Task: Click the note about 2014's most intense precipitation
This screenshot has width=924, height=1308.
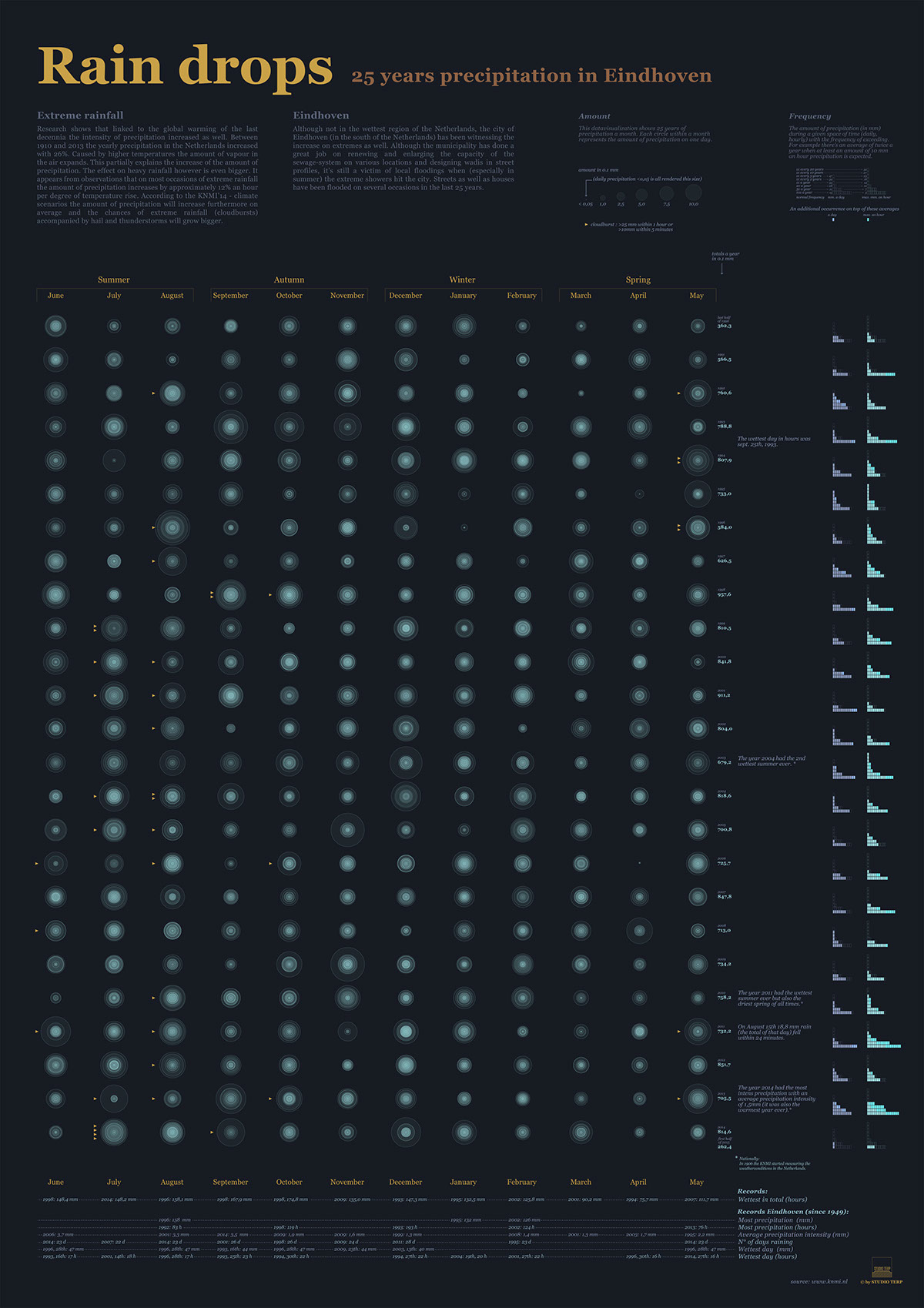Action: tap(776, 1099)
